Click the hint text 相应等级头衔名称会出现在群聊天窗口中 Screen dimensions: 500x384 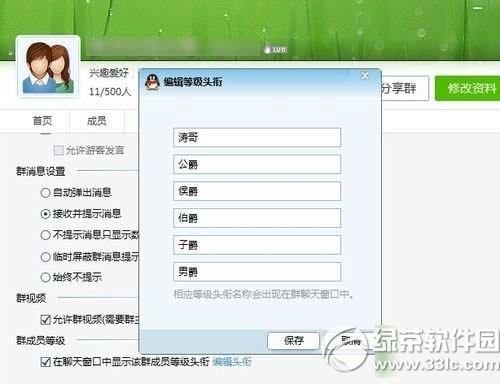(263, 294)
